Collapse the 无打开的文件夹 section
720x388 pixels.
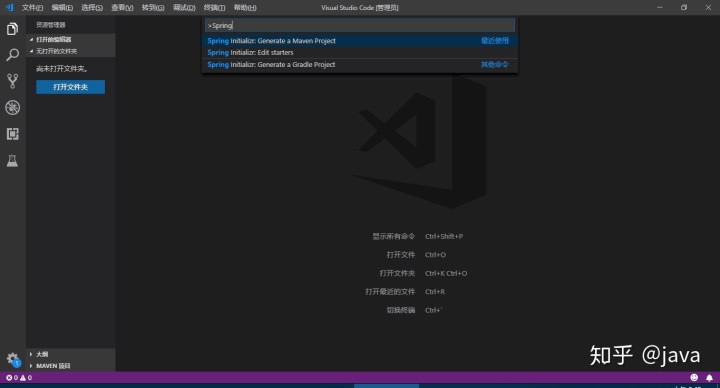click(x=70, y=51)
